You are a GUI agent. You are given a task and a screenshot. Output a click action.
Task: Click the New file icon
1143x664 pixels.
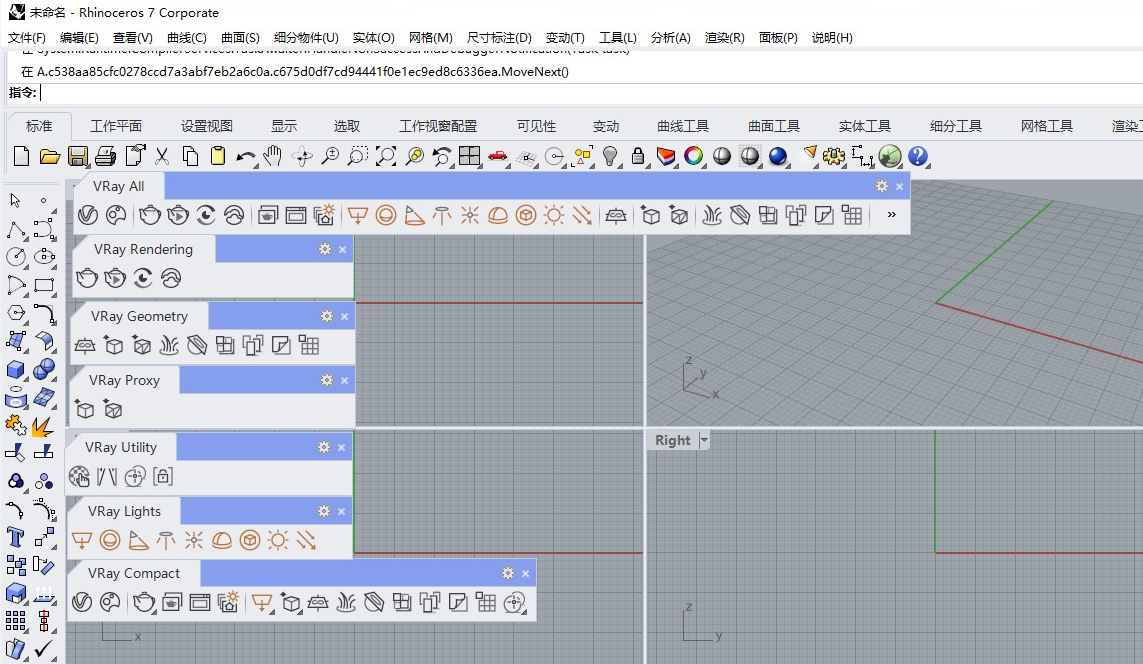tap(21, 156)
